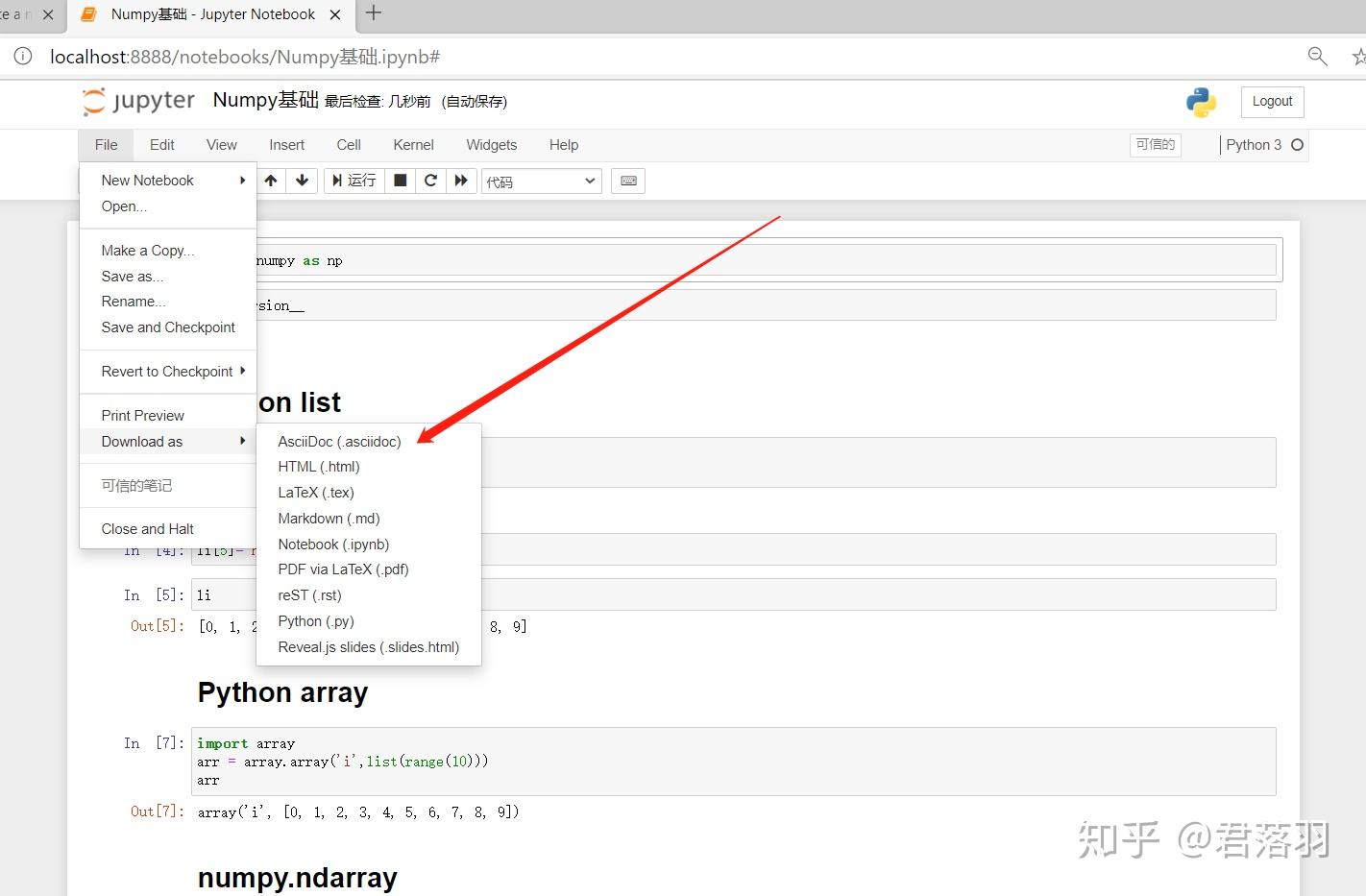Choose Save and Checkpoint from the File menu
Image resolution: width=1366 pixels, height=896 pixels.
pos(168,327)
